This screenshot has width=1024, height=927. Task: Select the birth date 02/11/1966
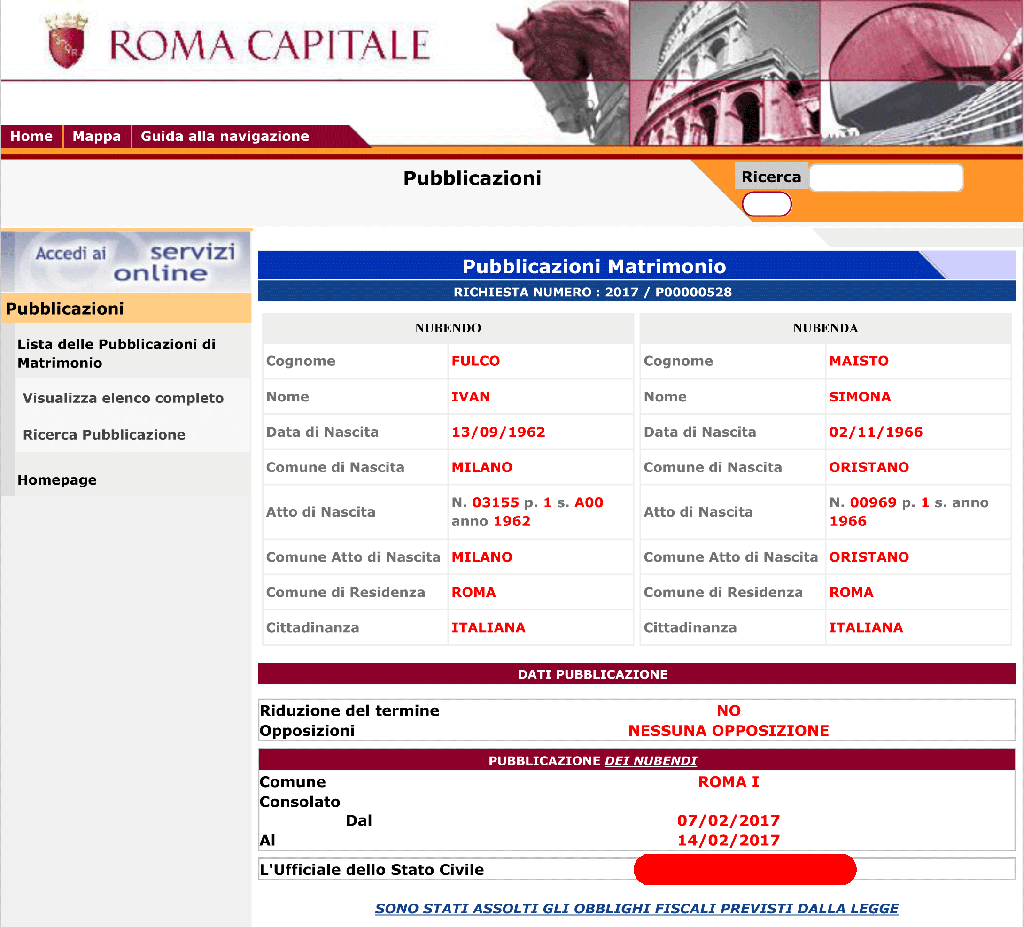(876, 432)
